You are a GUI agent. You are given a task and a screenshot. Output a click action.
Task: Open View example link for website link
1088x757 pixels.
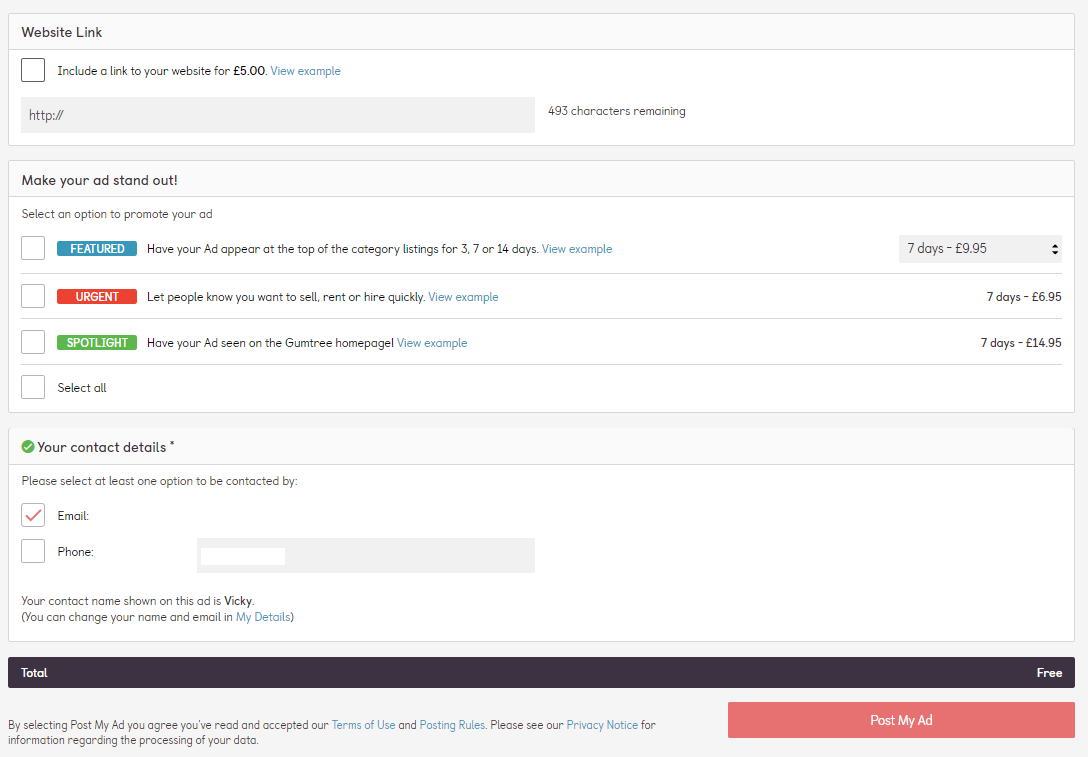[x=305, y=71]
